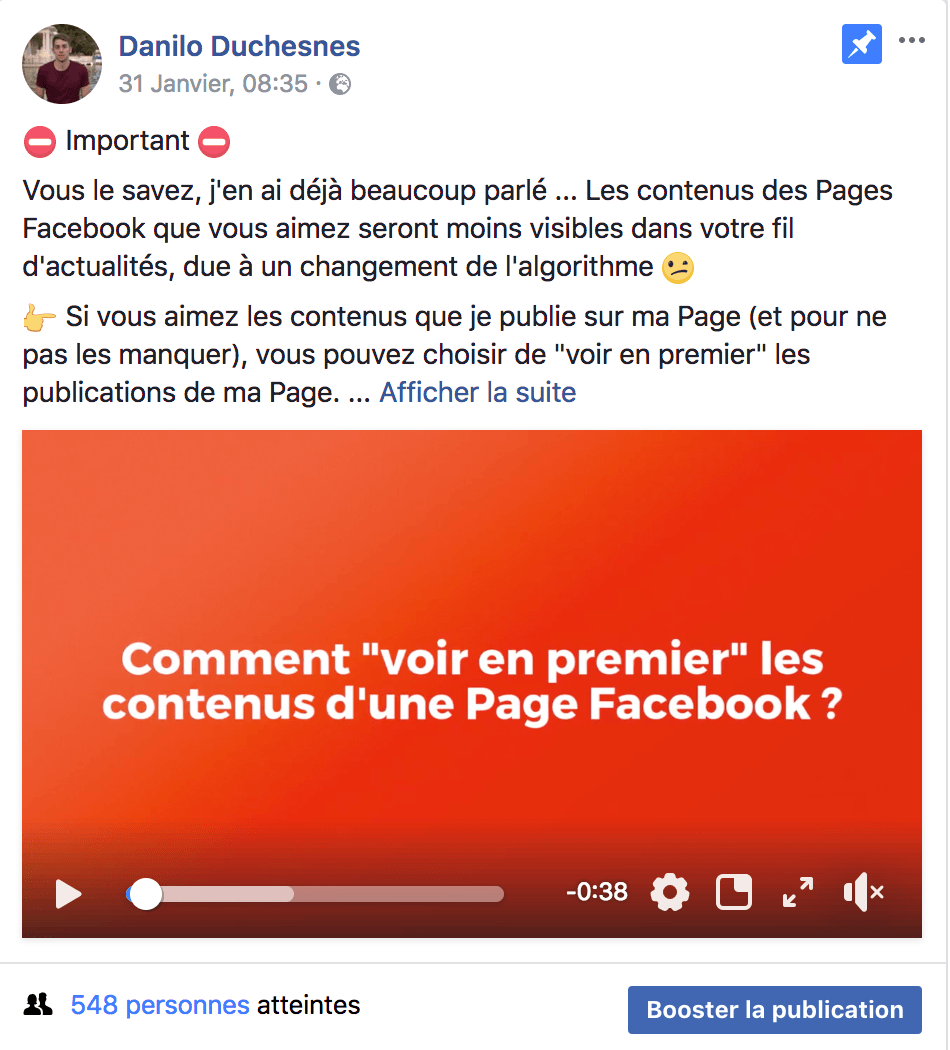
Task: Click the 31 Janvier, 08:35 timestamp
Action: (213, 84)
